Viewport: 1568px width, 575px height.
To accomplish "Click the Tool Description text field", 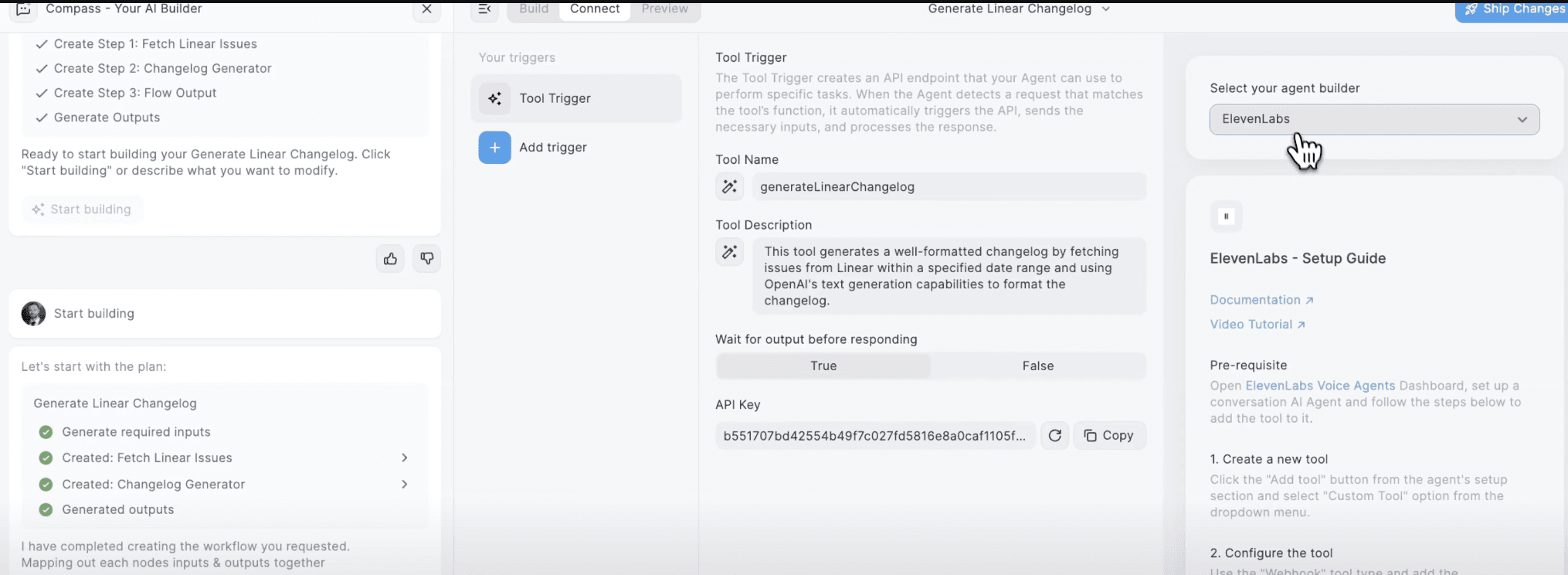I will [x=949, y=276].
